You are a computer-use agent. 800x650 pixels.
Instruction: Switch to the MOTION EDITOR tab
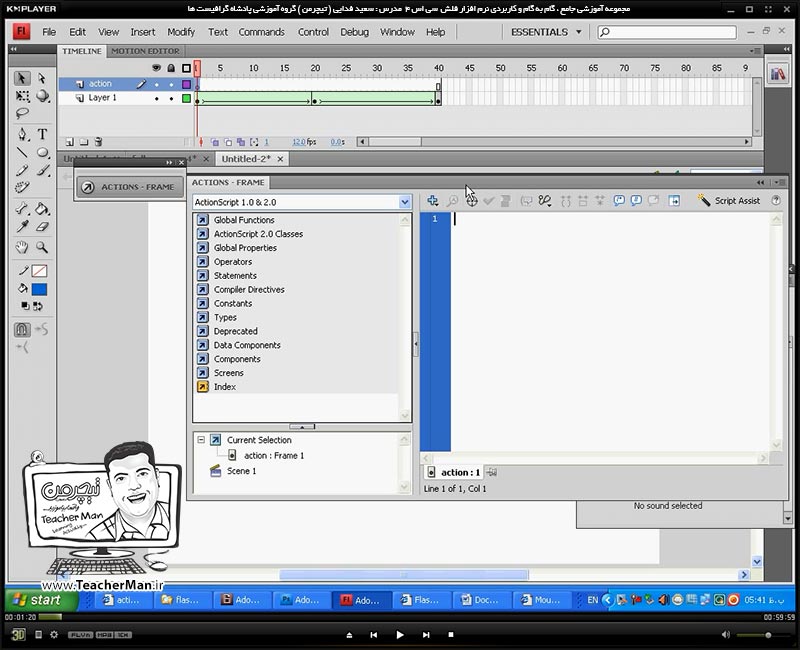pos(145,51)
